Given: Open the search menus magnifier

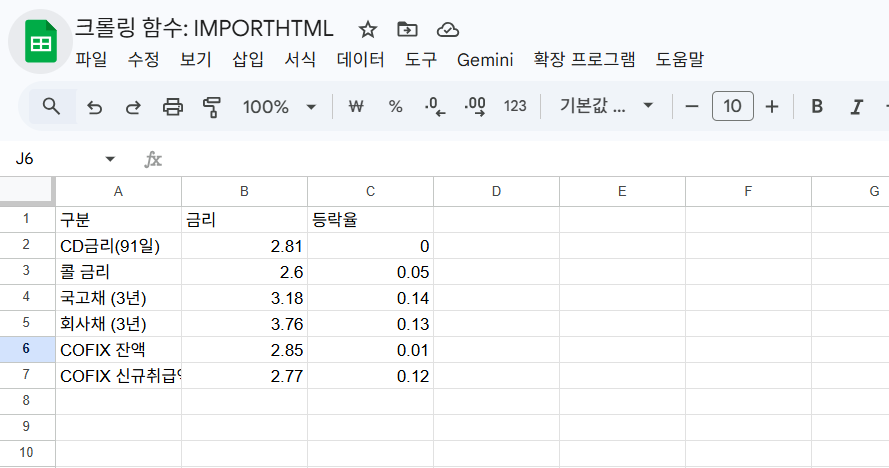Looking at the screenshot, I should coord(51,106).
